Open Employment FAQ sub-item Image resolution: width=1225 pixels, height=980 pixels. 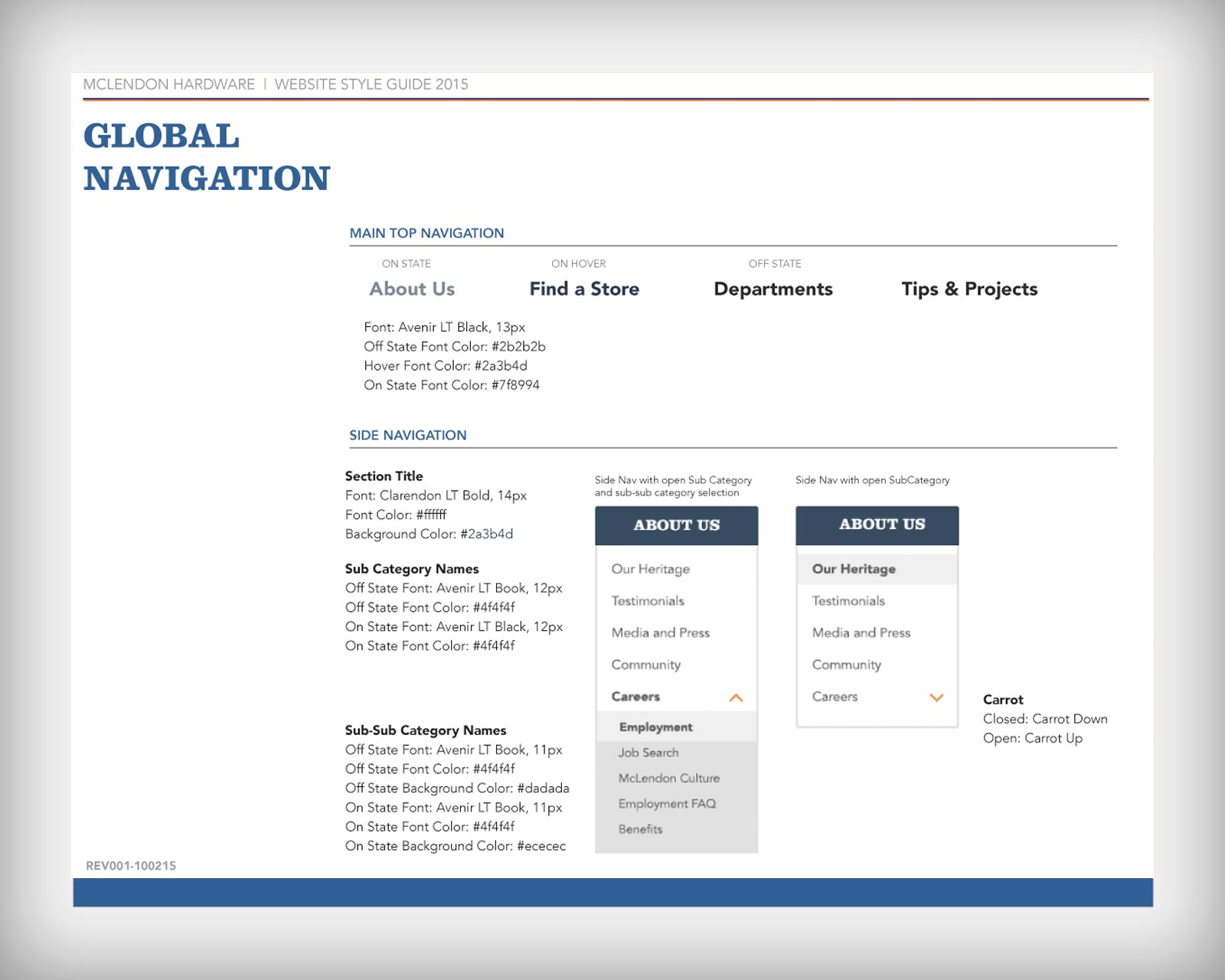(667, 804)
